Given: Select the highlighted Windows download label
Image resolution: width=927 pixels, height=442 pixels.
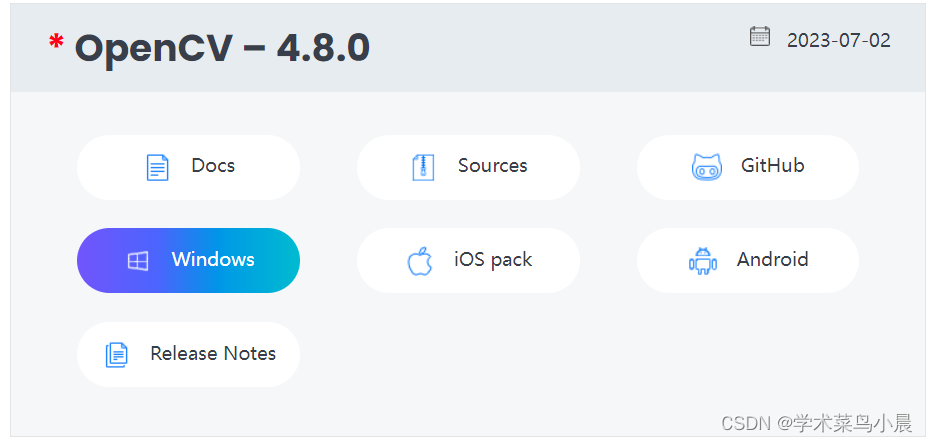Looking at the screenshot, I should coord(213,259).
